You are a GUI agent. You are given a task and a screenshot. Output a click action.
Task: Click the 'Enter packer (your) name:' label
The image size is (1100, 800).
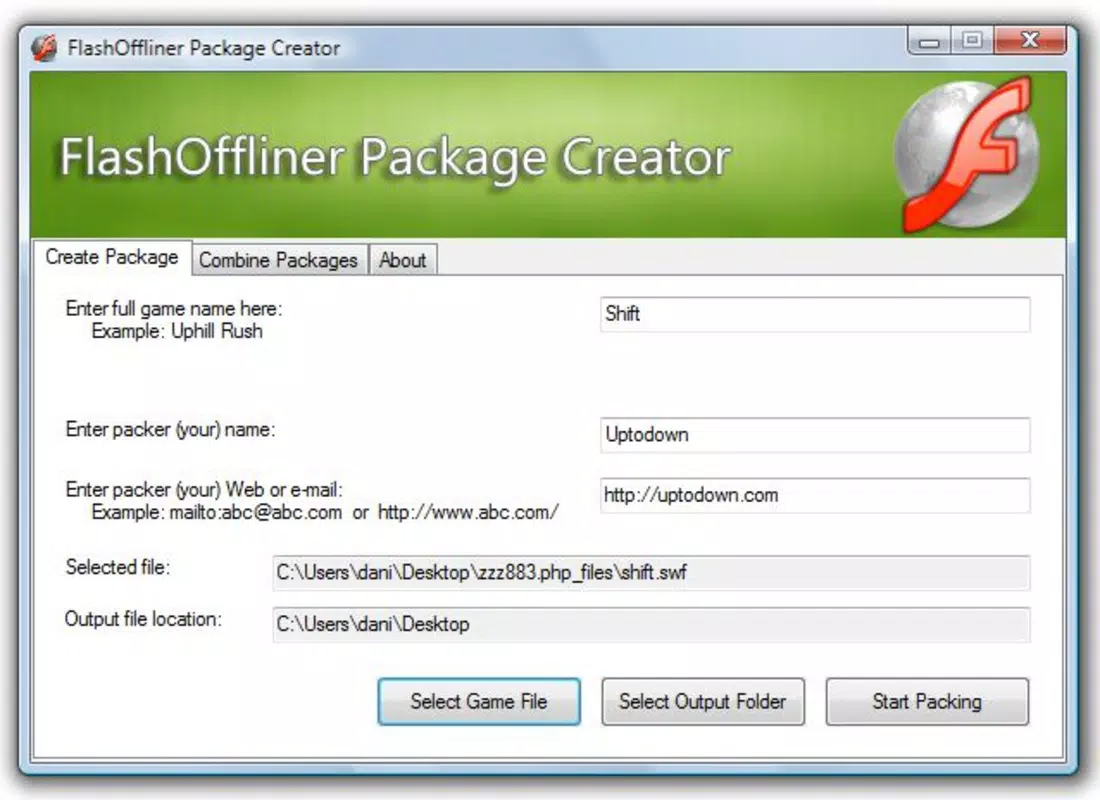pos(170,429)
